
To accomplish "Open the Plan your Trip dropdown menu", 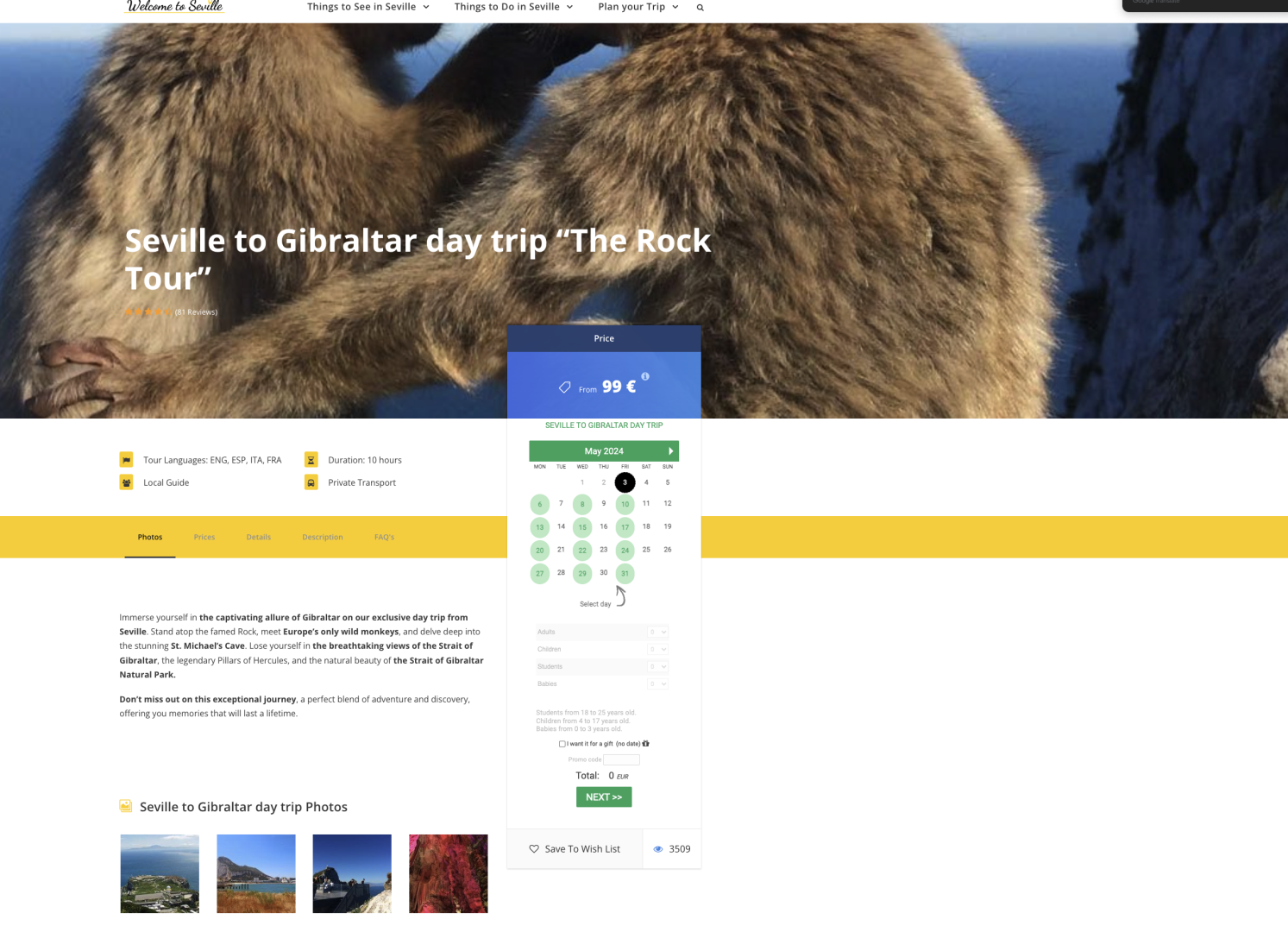I will click(x=638, y=7).
